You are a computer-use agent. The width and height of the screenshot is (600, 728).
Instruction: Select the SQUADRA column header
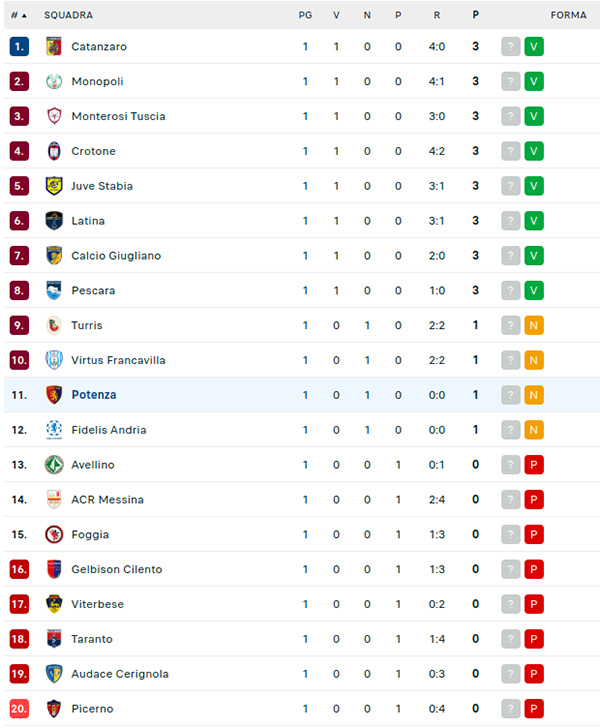click(69, 15)
